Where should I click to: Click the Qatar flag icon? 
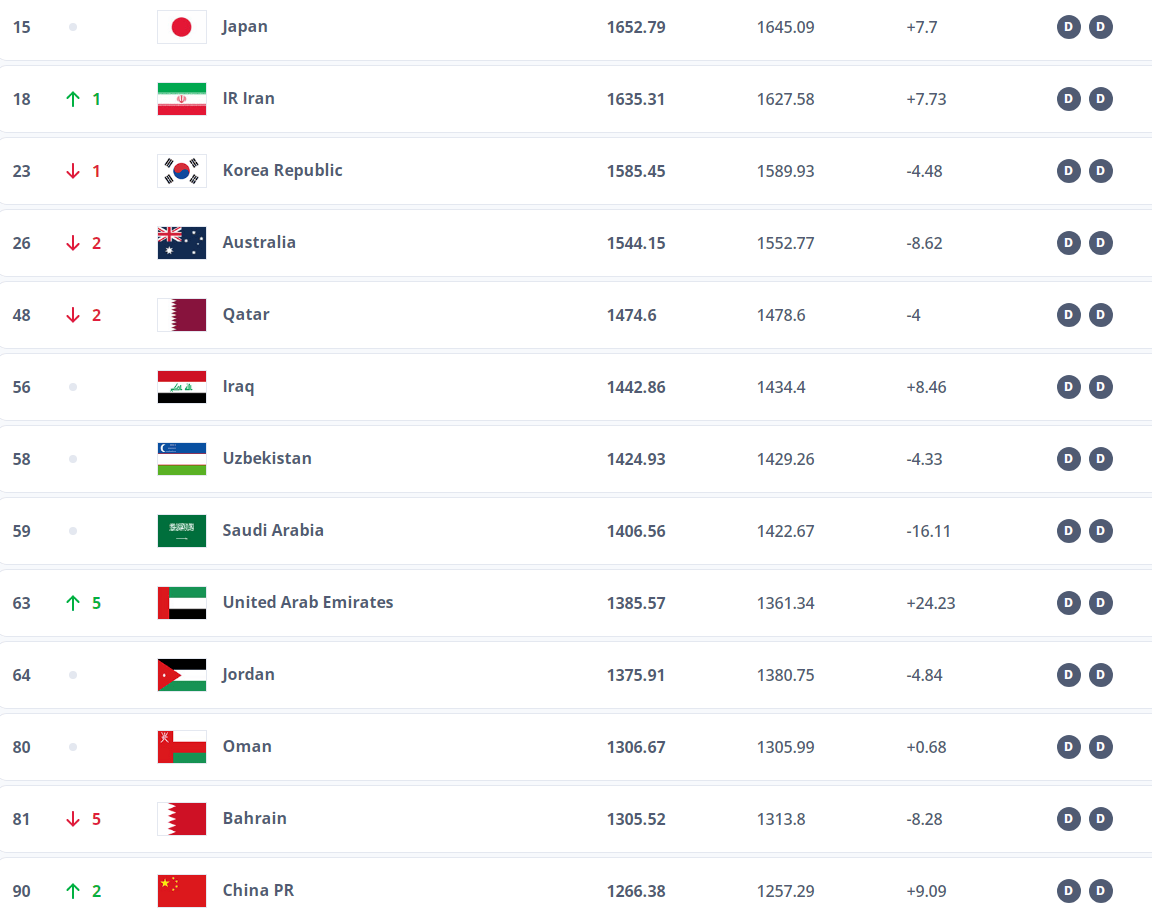click(x=181, y=315)
